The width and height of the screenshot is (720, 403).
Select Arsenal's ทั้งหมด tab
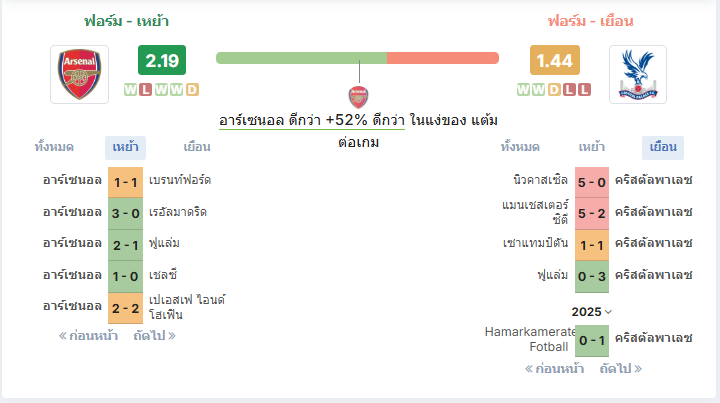54,147
